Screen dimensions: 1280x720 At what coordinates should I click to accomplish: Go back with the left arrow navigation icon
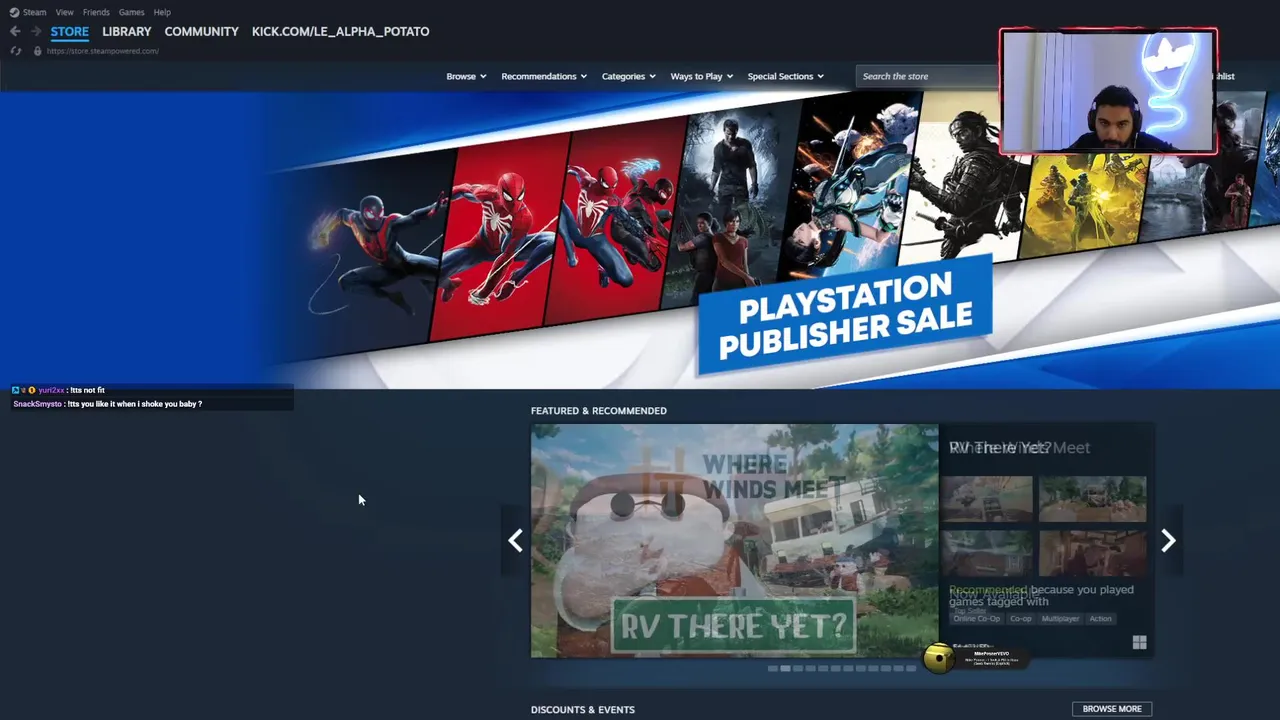point(15,31)
